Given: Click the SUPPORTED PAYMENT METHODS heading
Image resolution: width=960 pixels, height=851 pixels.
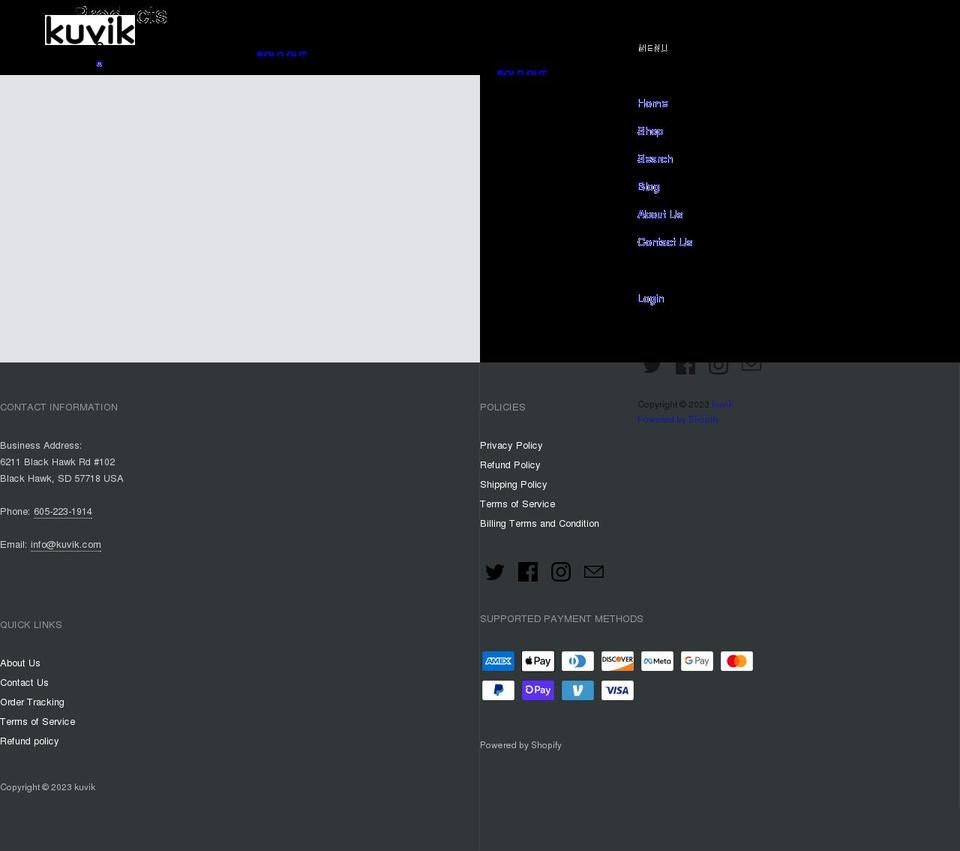Looking at the screenshot, I should point(561,619).
